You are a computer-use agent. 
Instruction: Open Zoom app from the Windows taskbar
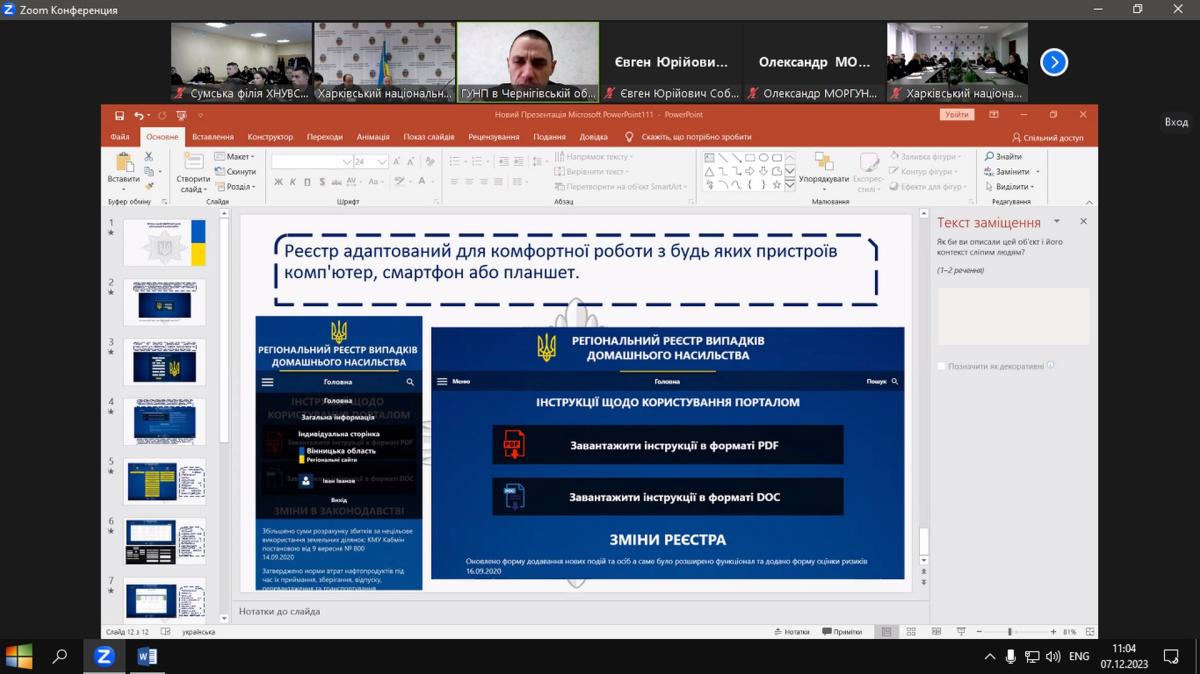104,657
